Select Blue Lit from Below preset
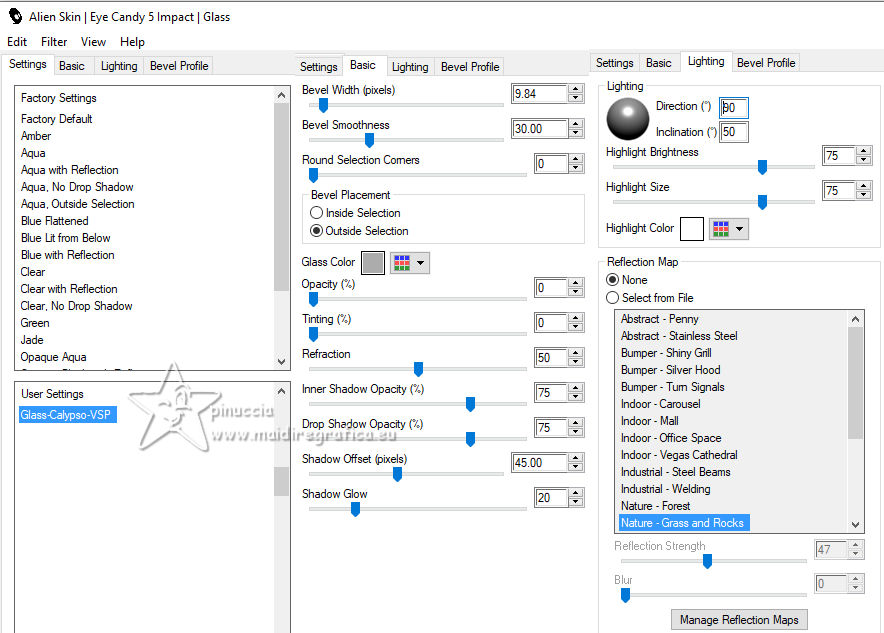The width and height of the screenshot is (884, 633). (65, 238)
